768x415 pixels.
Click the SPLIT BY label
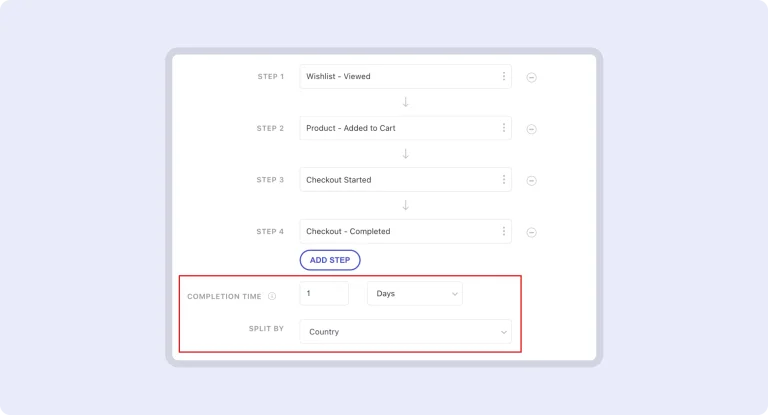[x=266, y=329]
